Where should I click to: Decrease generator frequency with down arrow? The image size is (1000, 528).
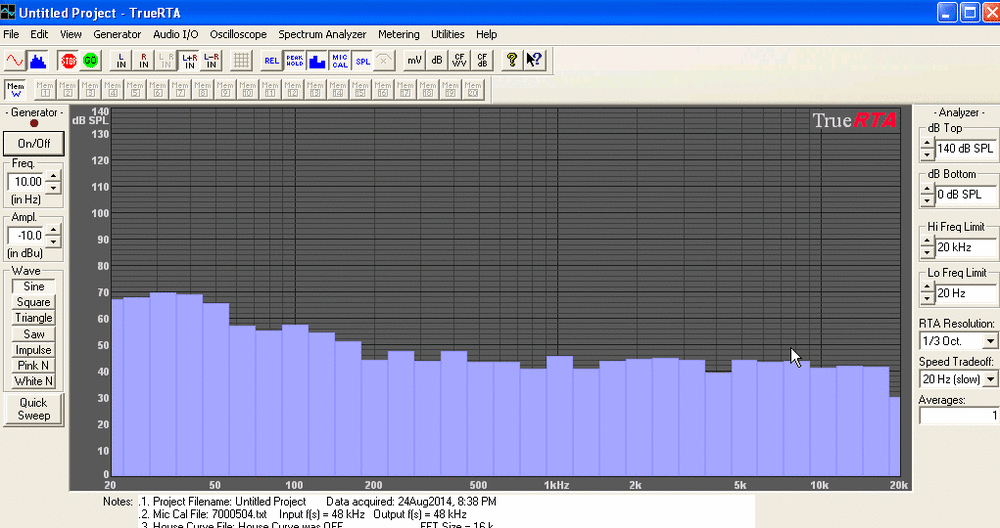54,187
